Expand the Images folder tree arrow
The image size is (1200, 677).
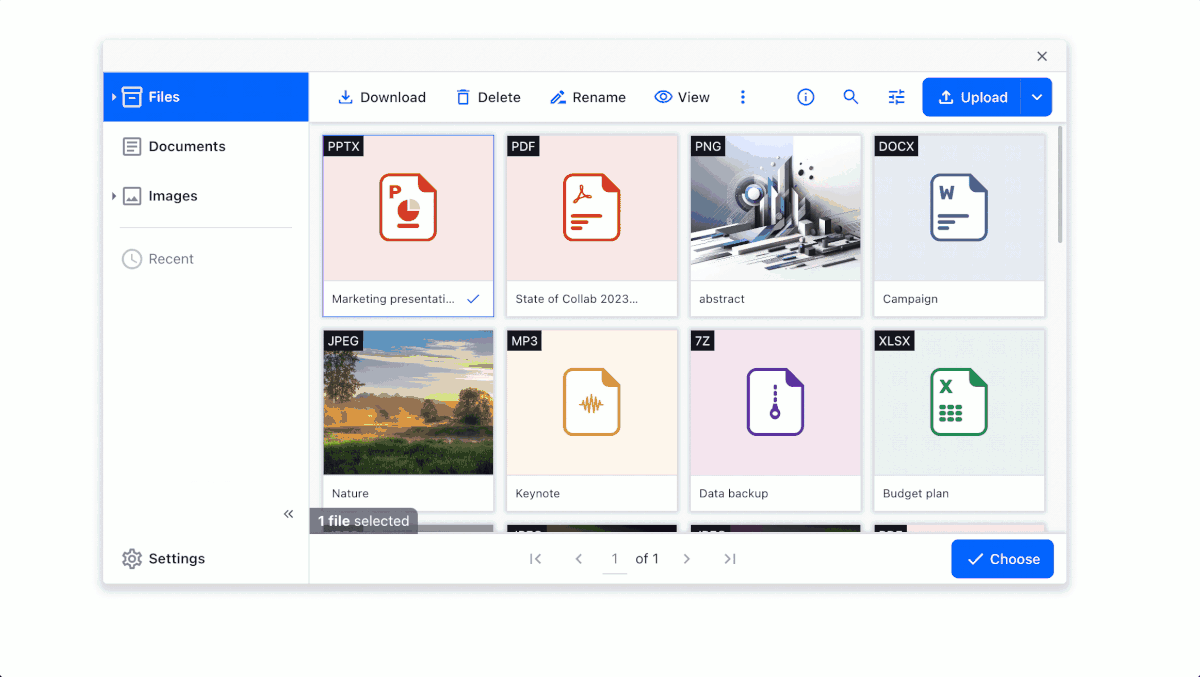point(114,196)
